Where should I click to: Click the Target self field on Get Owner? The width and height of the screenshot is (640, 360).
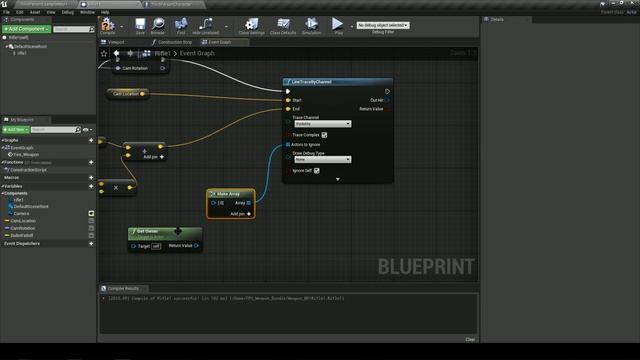[x=156, y=246]
